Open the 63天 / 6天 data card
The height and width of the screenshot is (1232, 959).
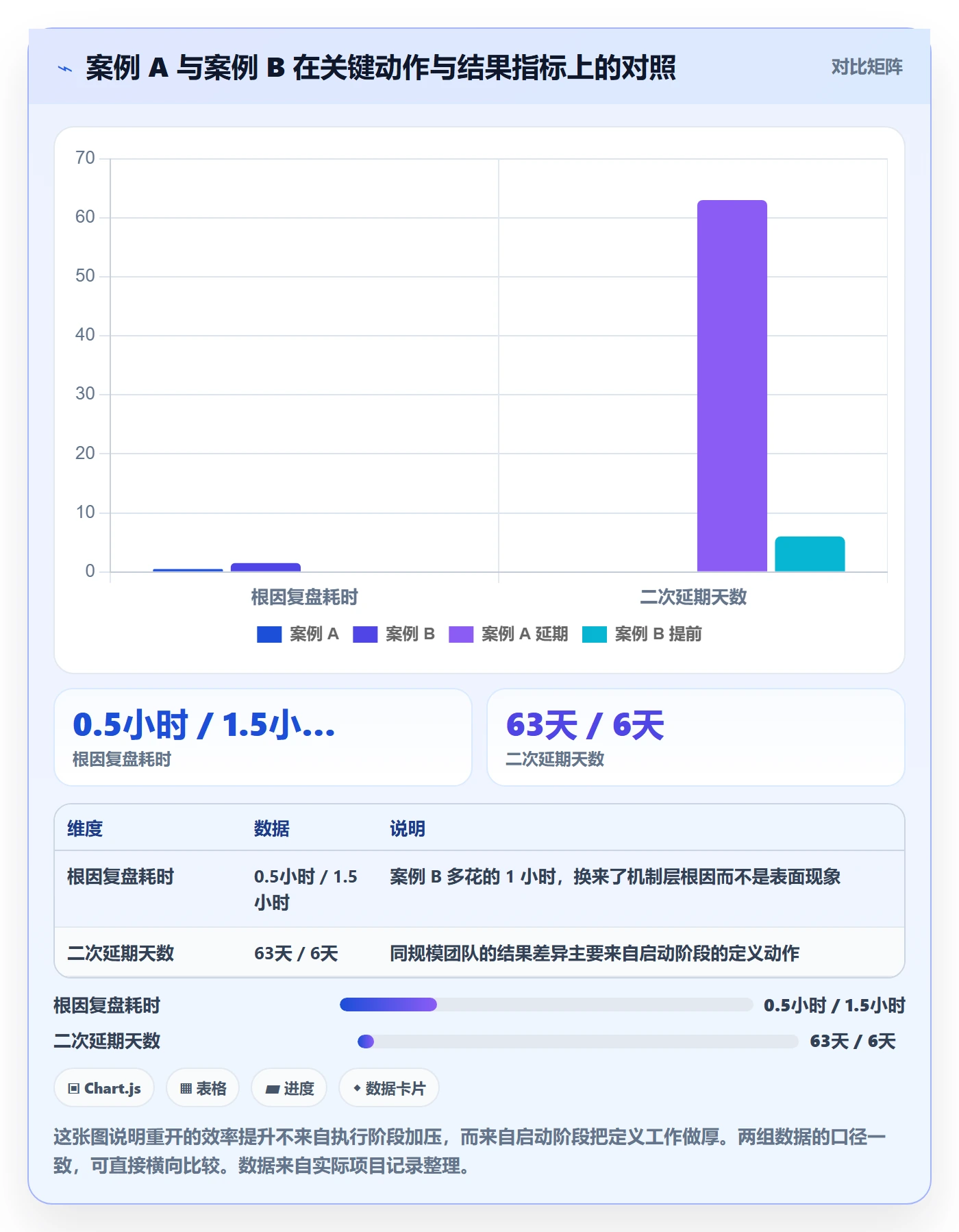pyautogui.click(x=696, y=737)
